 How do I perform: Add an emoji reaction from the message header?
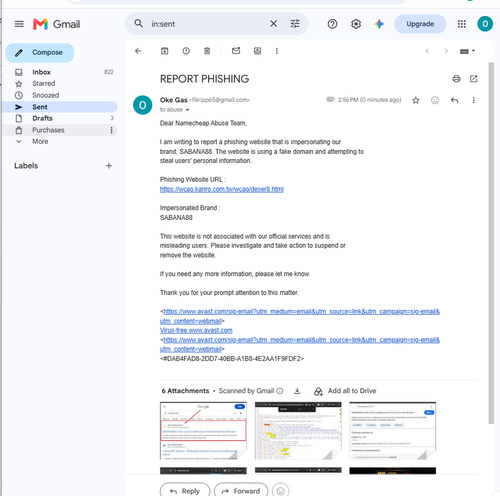435,100
